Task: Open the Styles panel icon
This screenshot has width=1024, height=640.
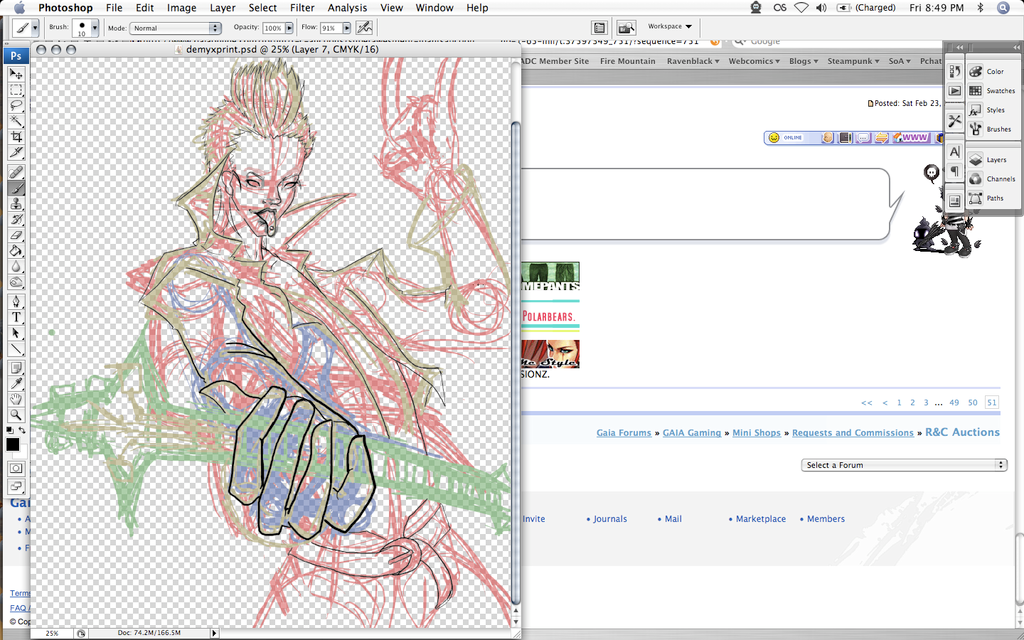Action: point(976,110)
